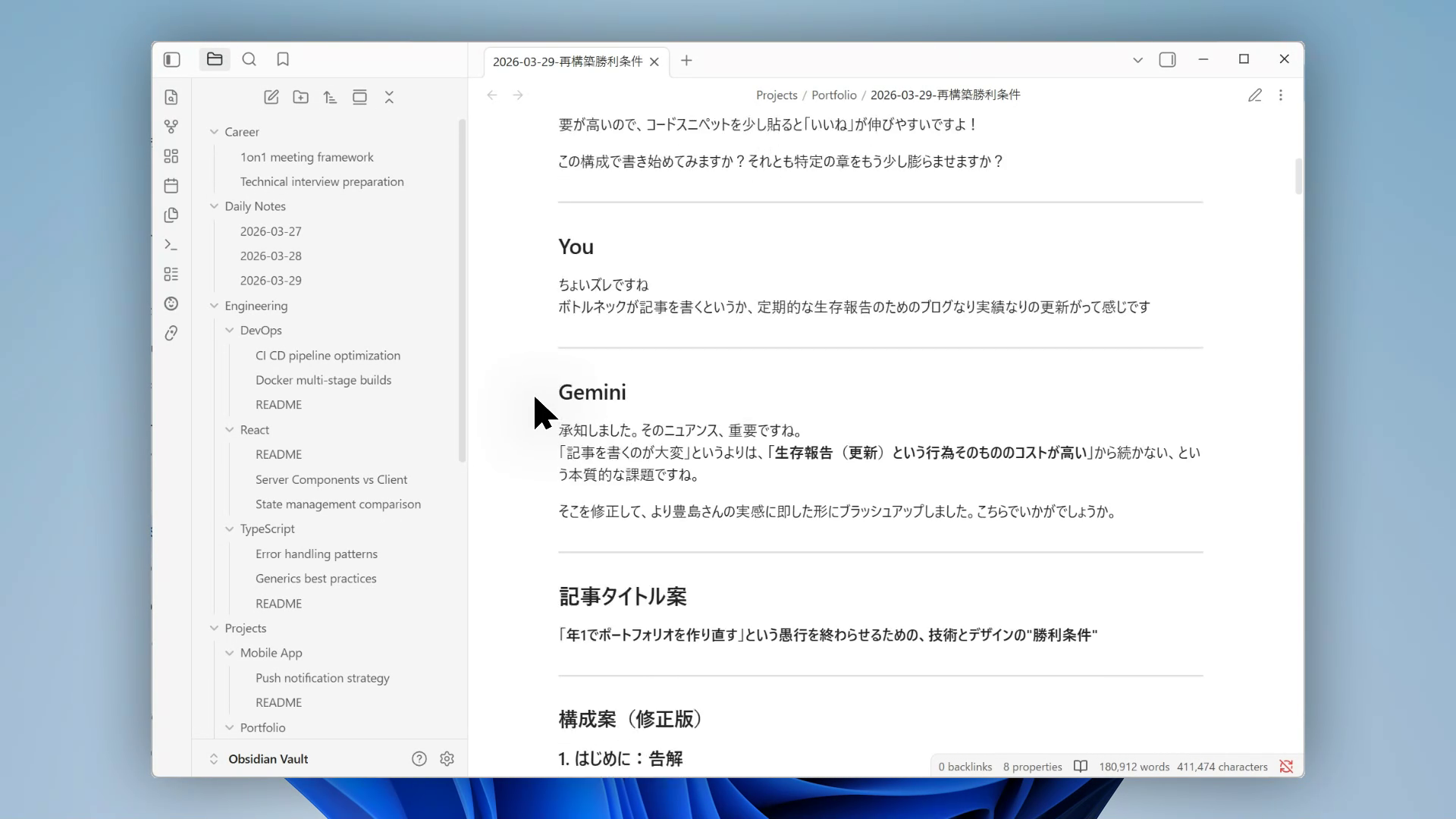Image resolution: width=1456 pixels, height=819 pixels.
Task: Click the round face ribbon icon
Action: pyautogui.click(x=171, y=304)
